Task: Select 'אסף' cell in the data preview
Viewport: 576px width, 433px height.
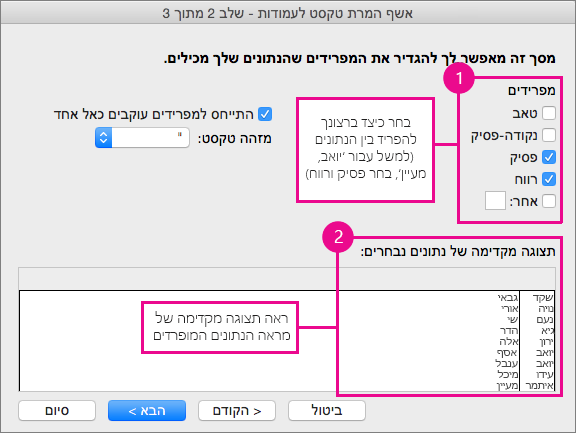Action: point(507,353)
